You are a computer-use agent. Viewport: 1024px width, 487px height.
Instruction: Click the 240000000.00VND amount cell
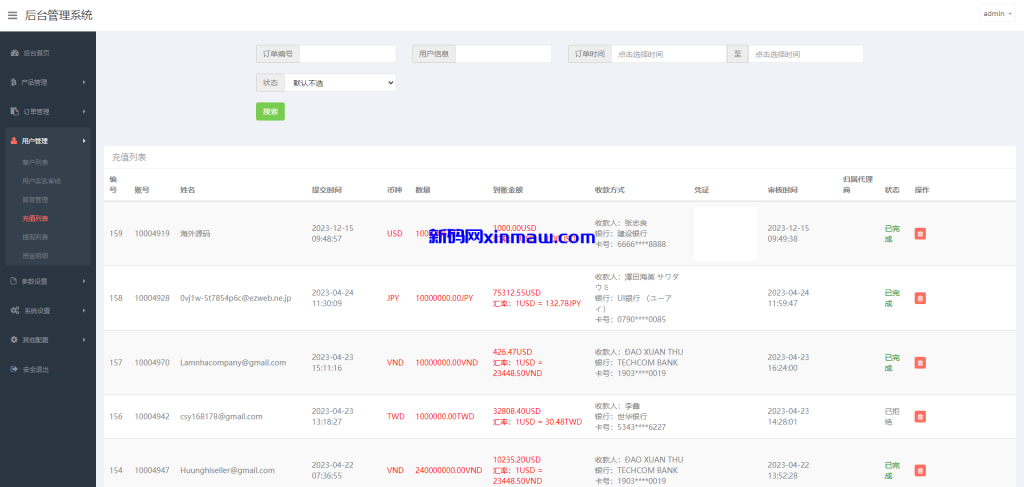(449, 470)
